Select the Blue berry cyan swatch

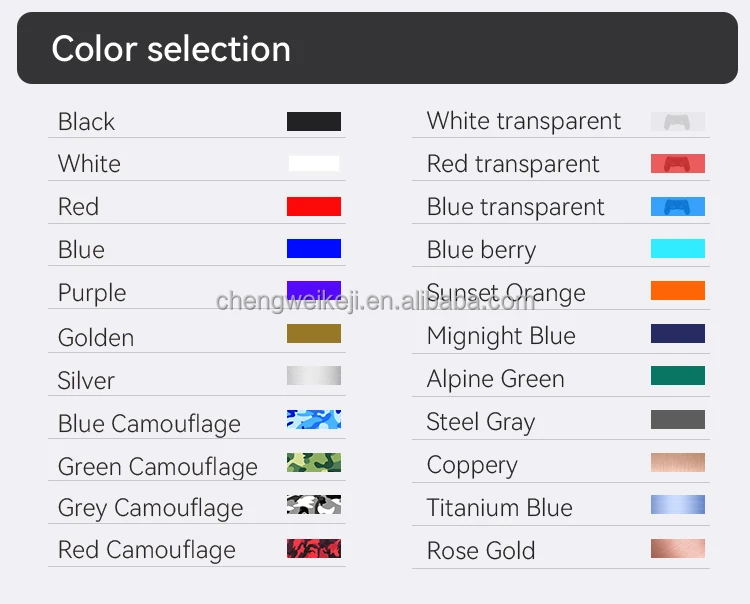[677, 248]
